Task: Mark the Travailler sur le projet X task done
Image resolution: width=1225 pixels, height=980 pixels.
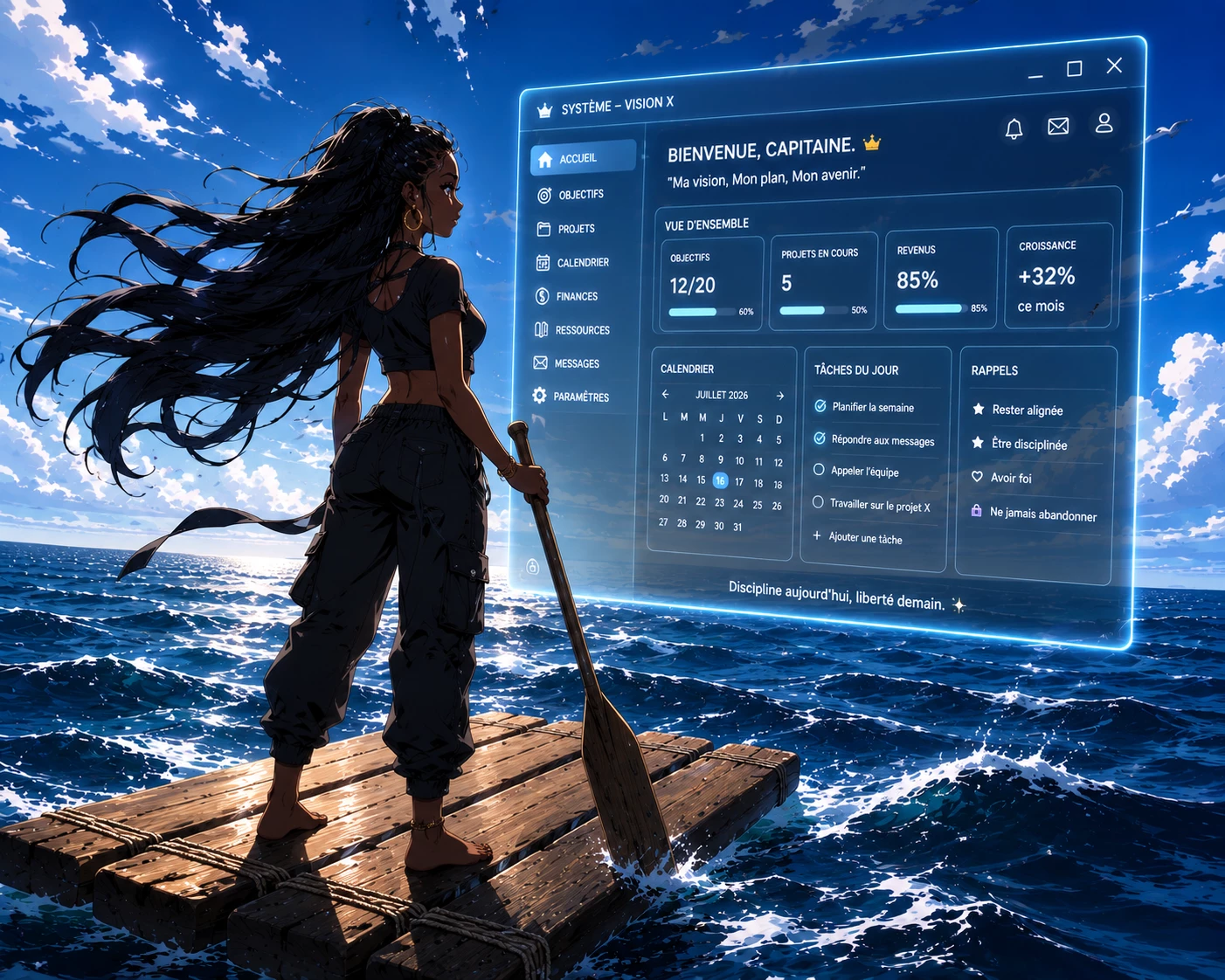Action: pos(818,502)
